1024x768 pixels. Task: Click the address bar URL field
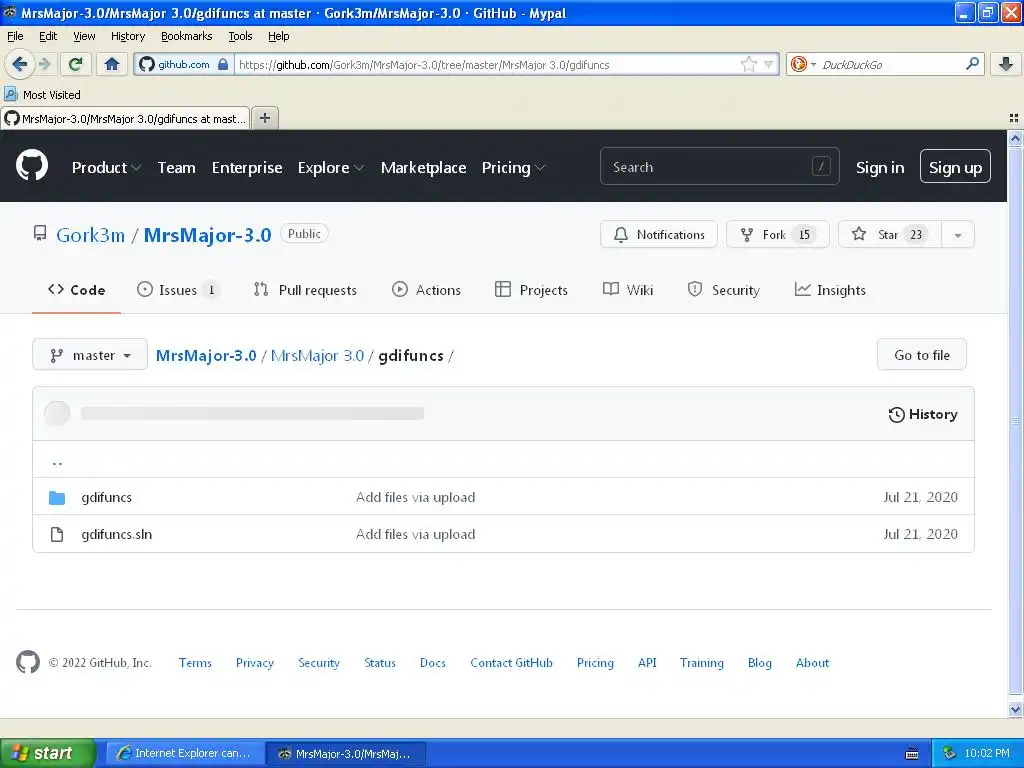487,64
